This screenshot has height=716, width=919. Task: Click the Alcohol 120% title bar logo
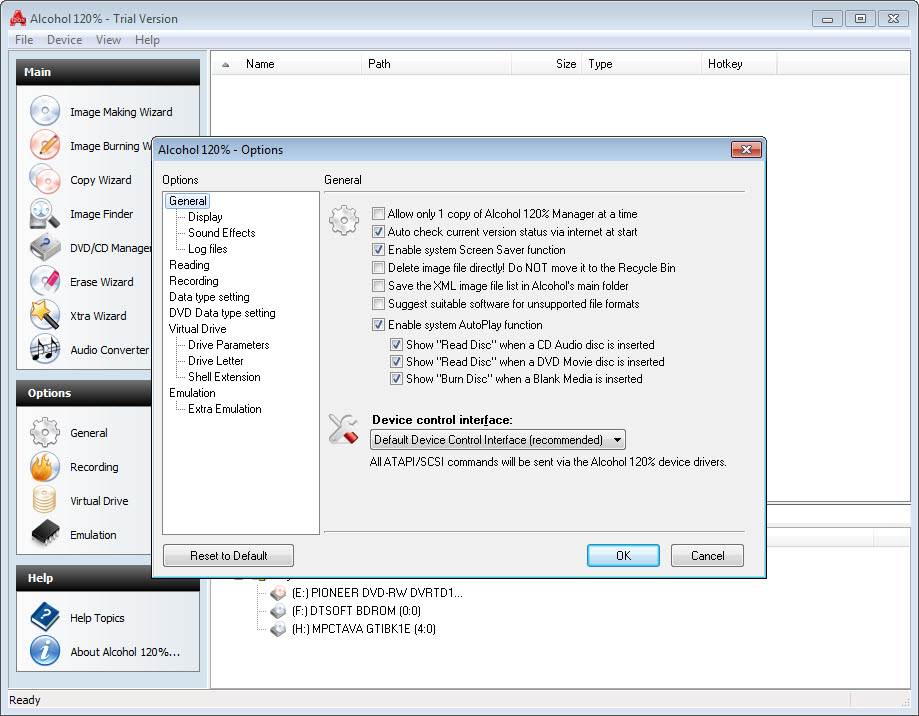click(18, 19)
